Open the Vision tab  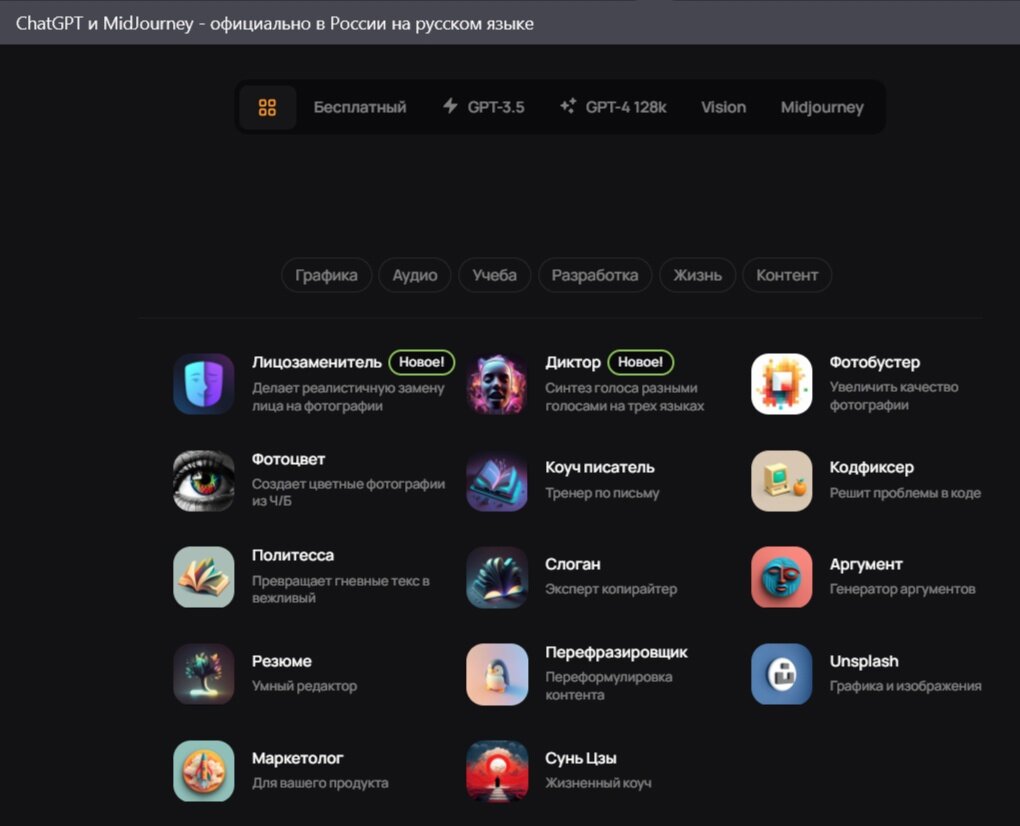tap(723, 107)
